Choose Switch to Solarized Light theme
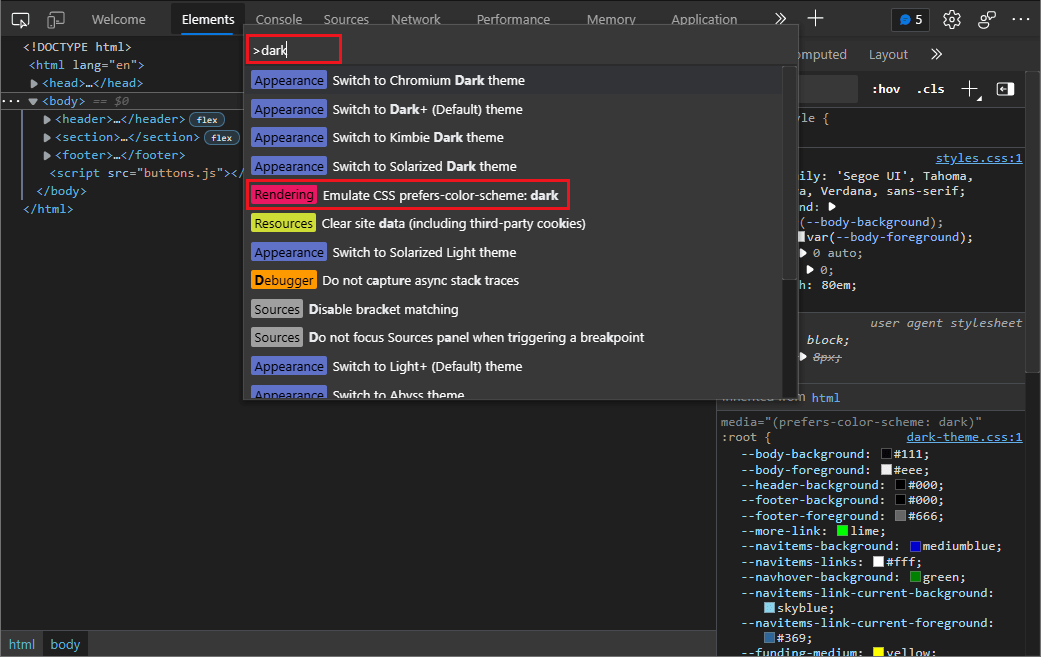 (514, 252)
